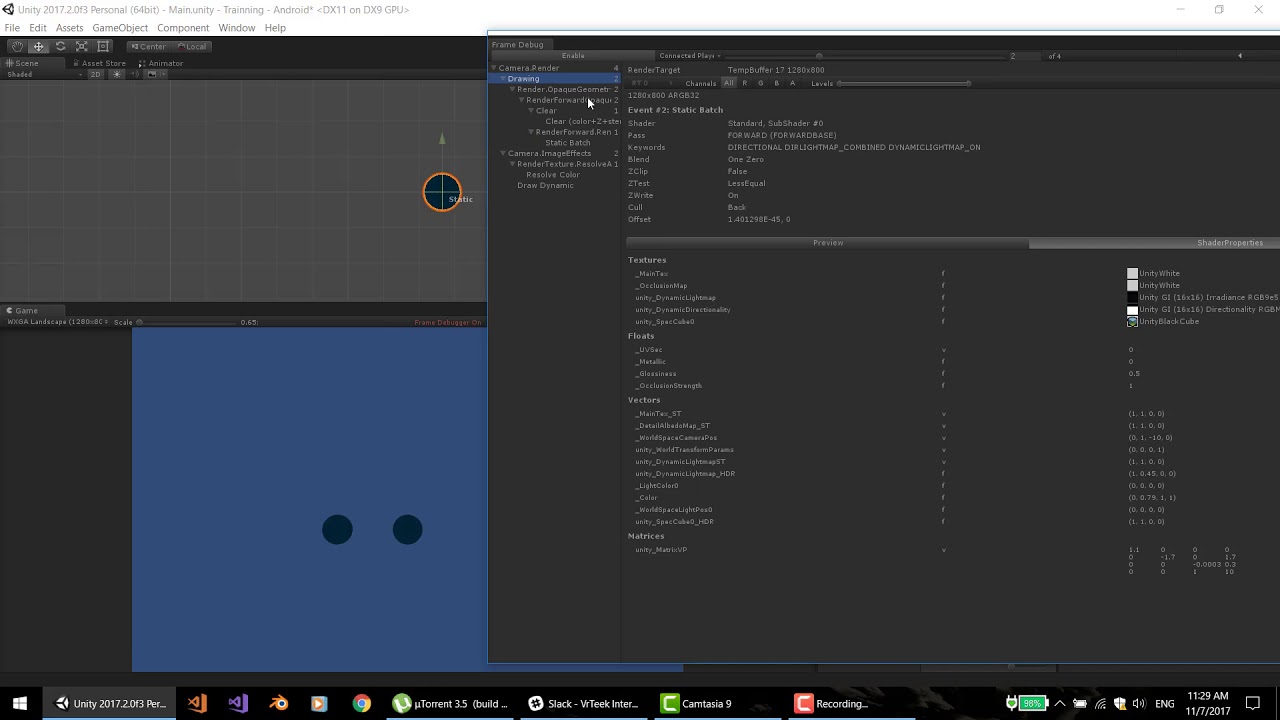Select the Rect Transform tool
Viewport: 1280px width, 720px height.
(x=103, y=46)
